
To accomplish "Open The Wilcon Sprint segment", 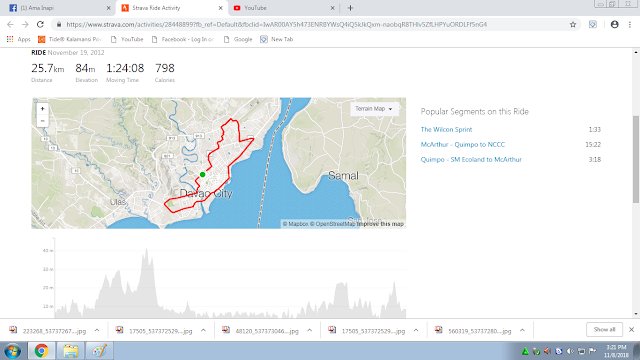I will [x=446, y=129].
